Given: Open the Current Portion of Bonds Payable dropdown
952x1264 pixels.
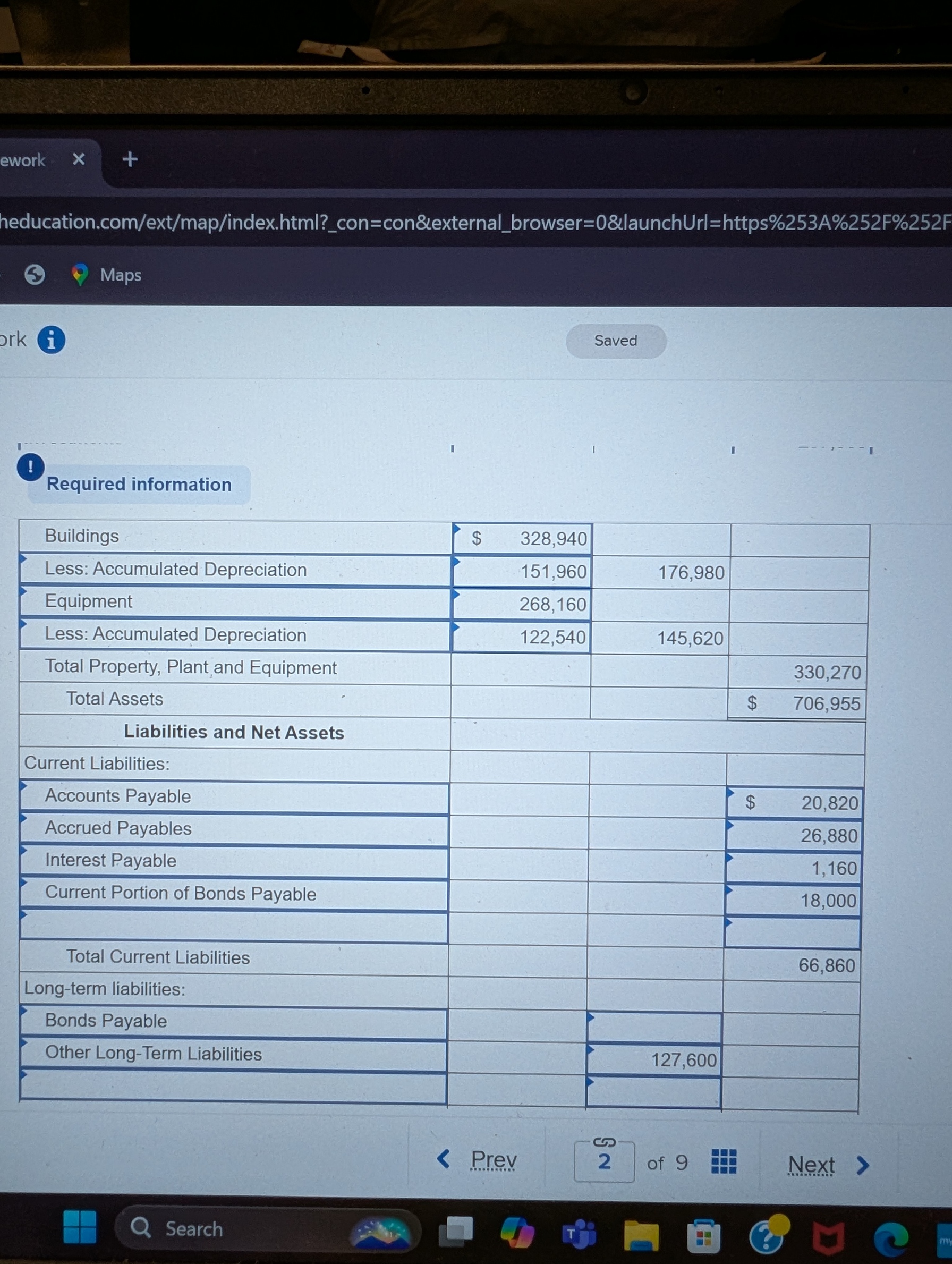Looking at the screenshot, I should (234, 894).
